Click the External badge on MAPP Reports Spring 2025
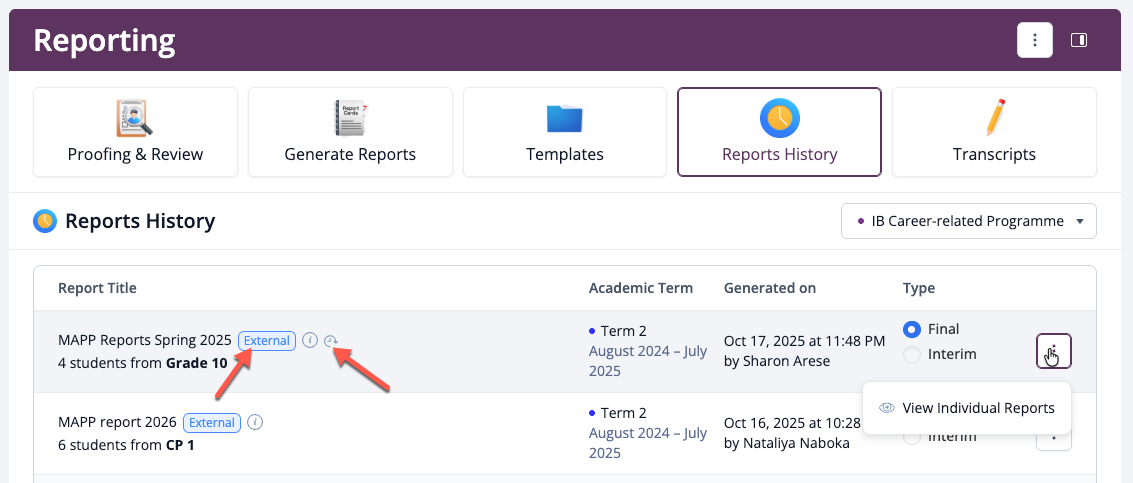This screenshot has width=1133, height=483. pos(267,340)
